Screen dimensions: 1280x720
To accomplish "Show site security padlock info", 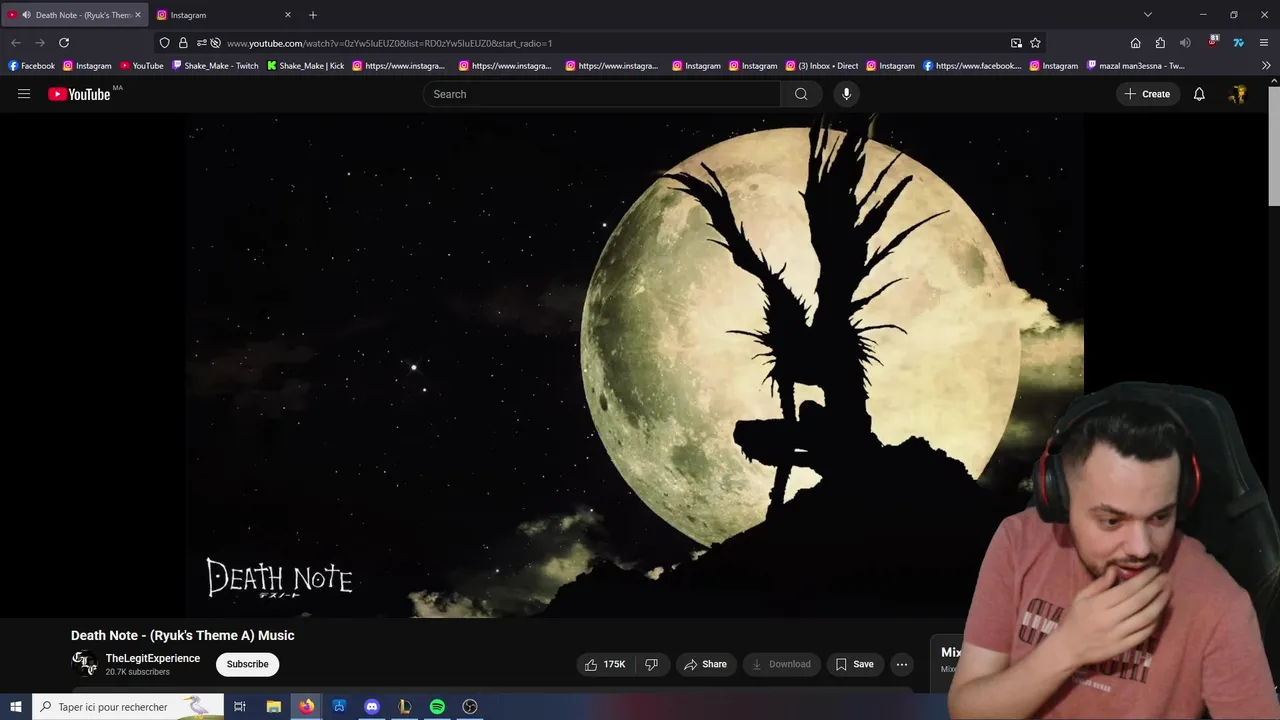I will point(183,43).
